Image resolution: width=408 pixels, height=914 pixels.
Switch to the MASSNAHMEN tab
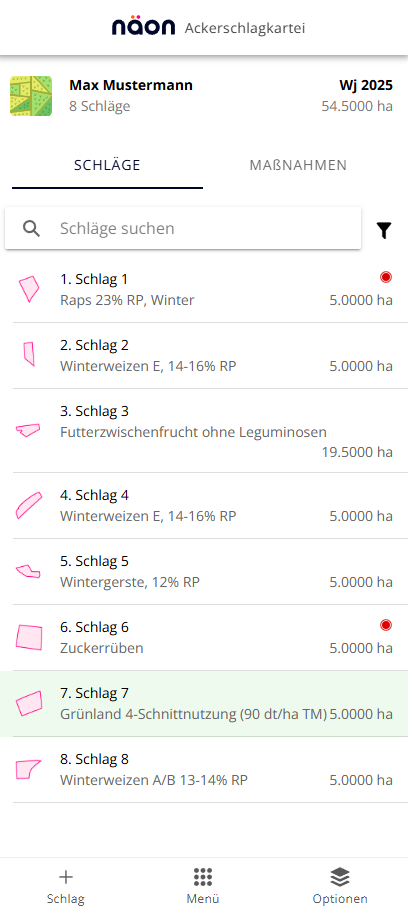298,165
